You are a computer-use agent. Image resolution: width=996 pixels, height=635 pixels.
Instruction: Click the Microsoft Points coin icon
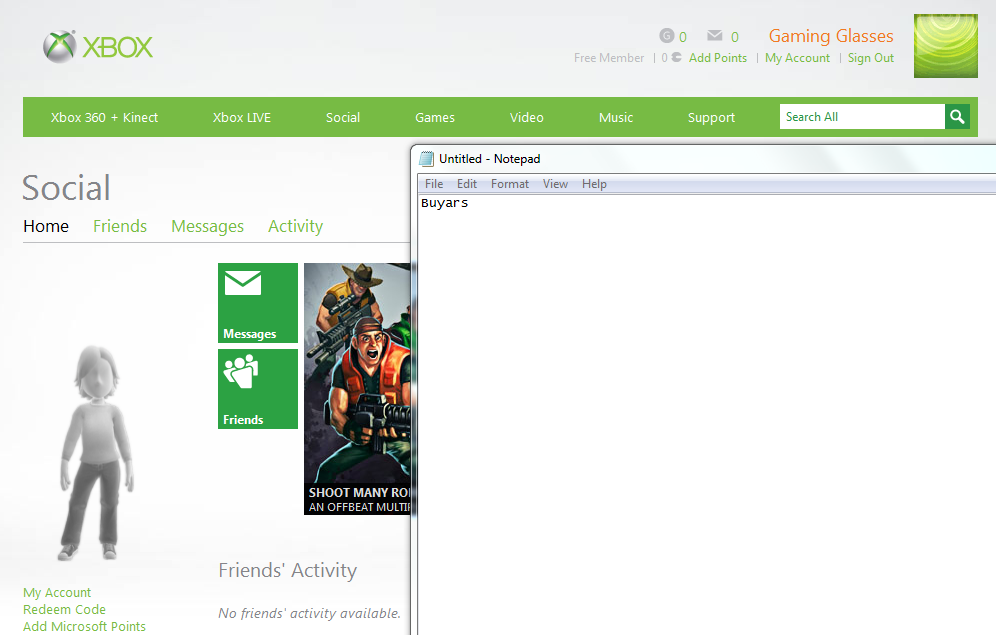pos(676,57)
